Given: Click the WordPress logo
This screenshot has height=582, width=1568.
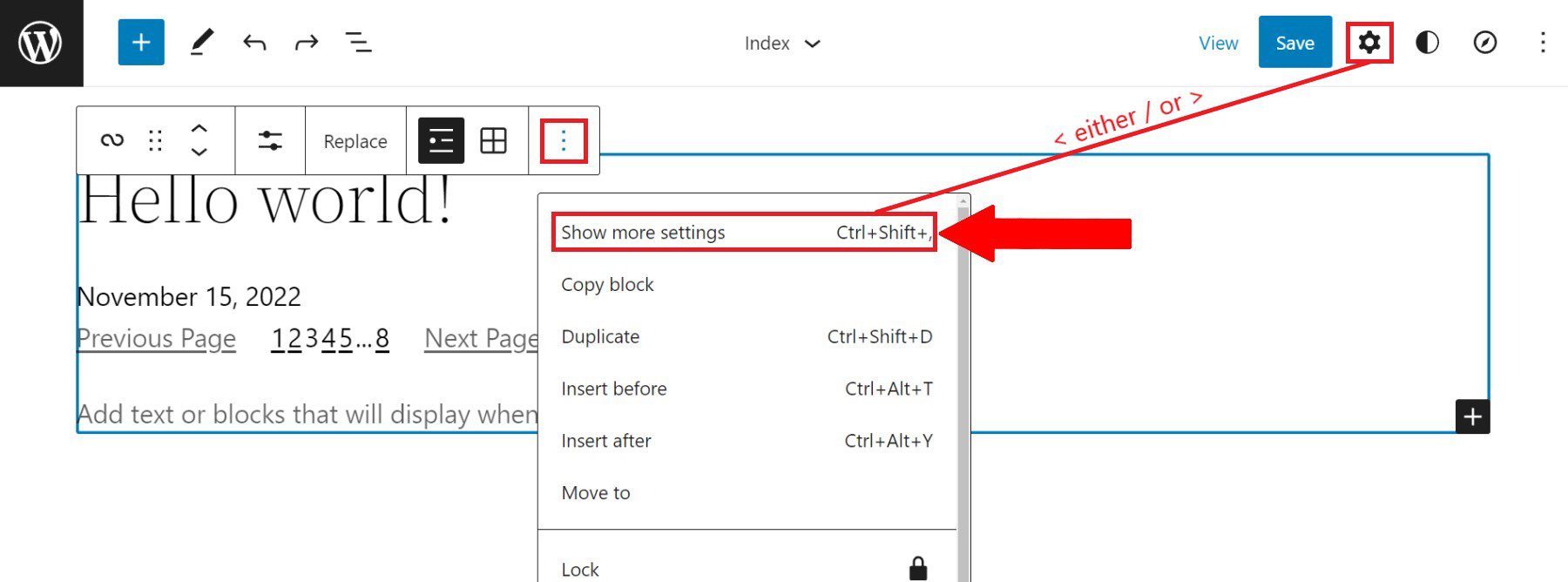Looking at the screenshot, I should [41, 42].
